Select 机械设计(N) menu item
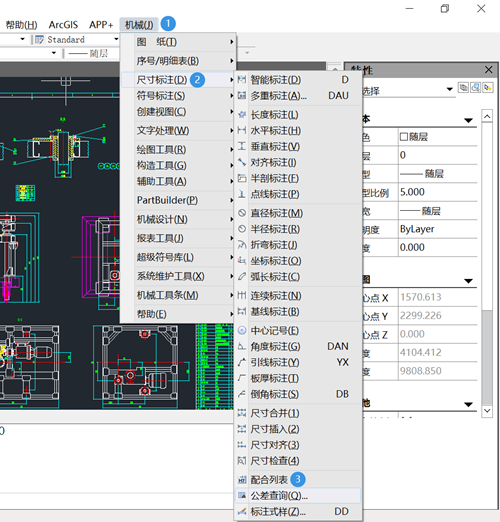500x522 pixels. tap(178, 219)
